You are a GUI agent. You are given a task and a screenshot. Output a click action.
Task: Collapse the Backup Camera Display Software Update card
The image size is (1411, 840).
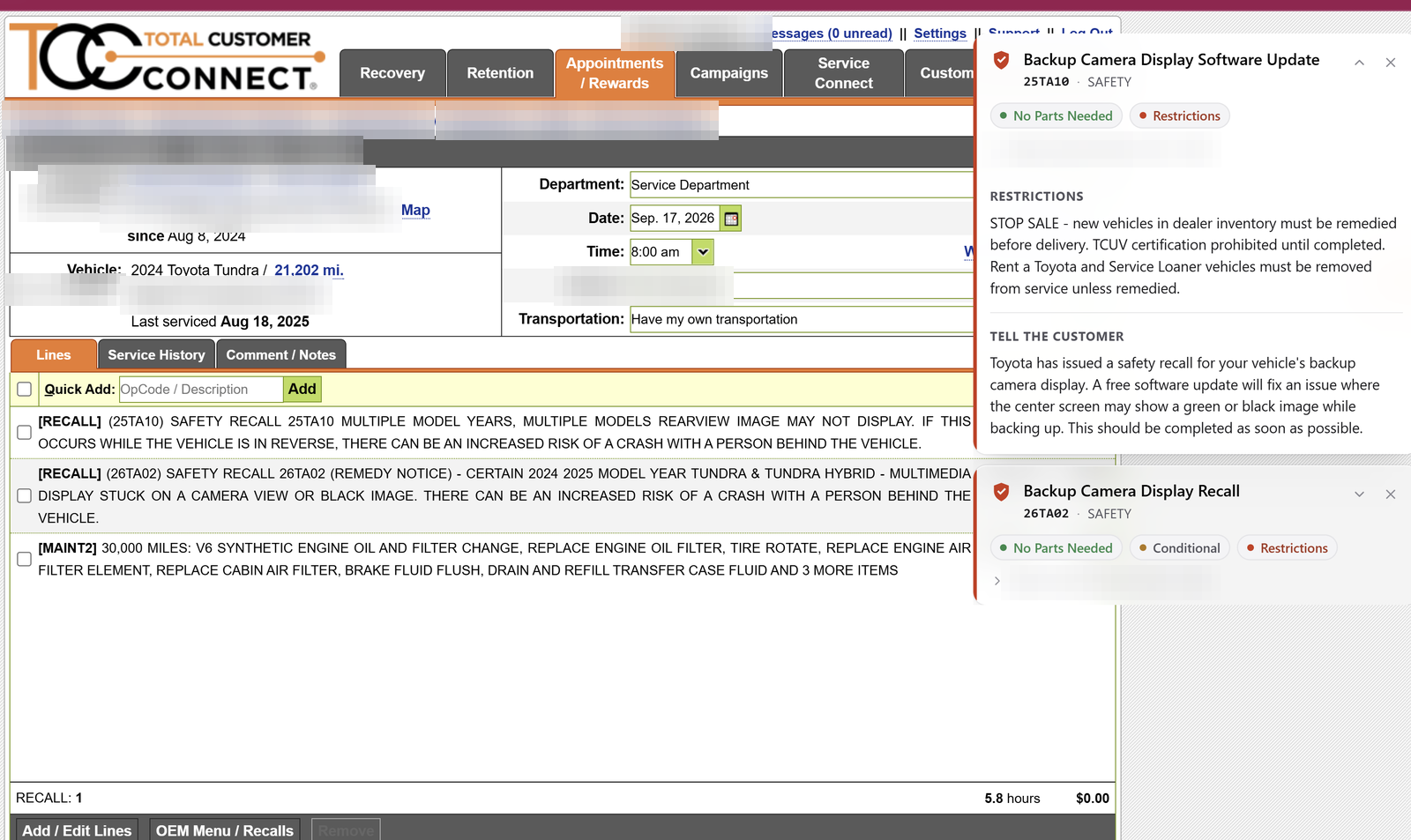tap(1360, 63)
